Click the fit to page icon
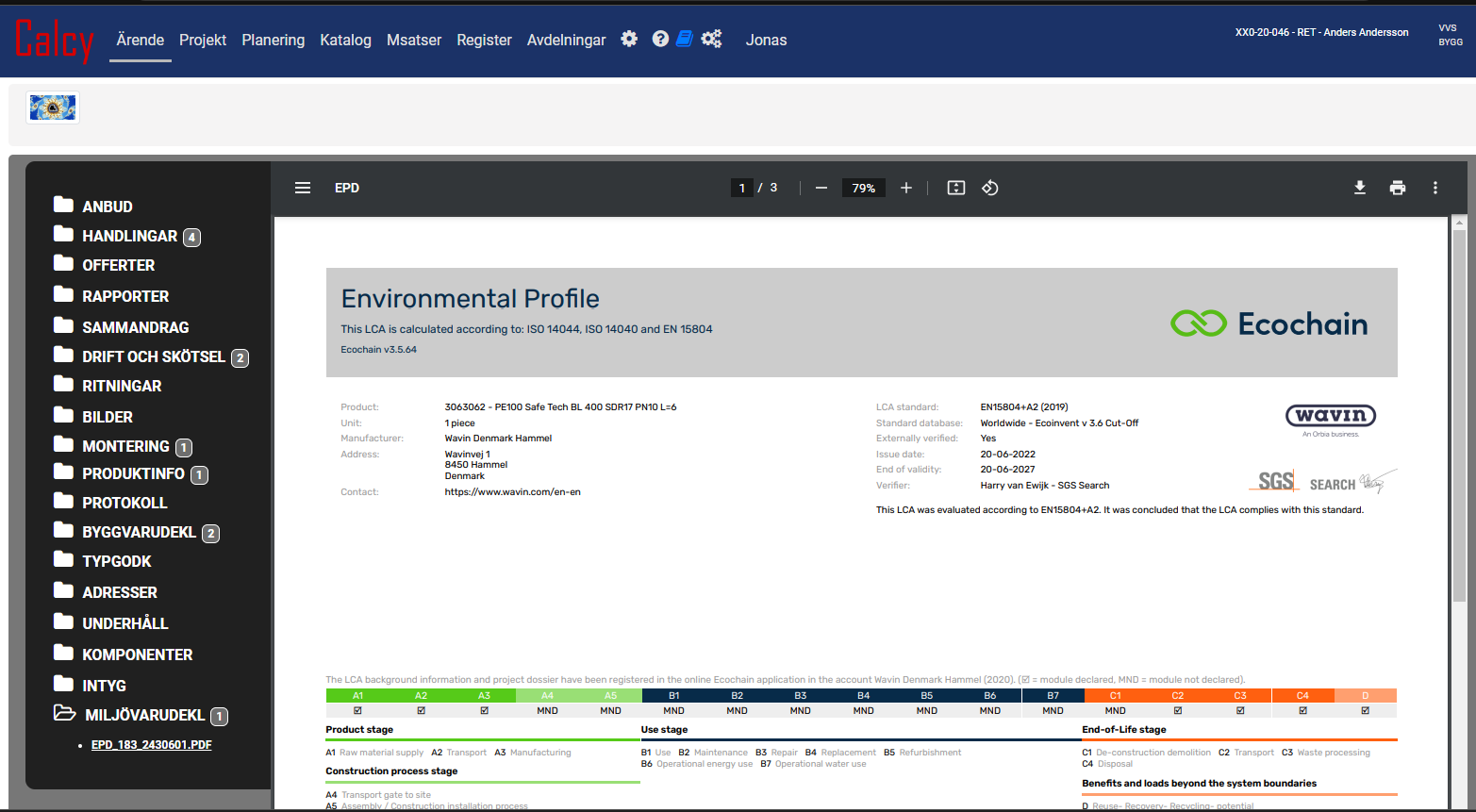This screenshot has width=1476, height=812. 956,188
